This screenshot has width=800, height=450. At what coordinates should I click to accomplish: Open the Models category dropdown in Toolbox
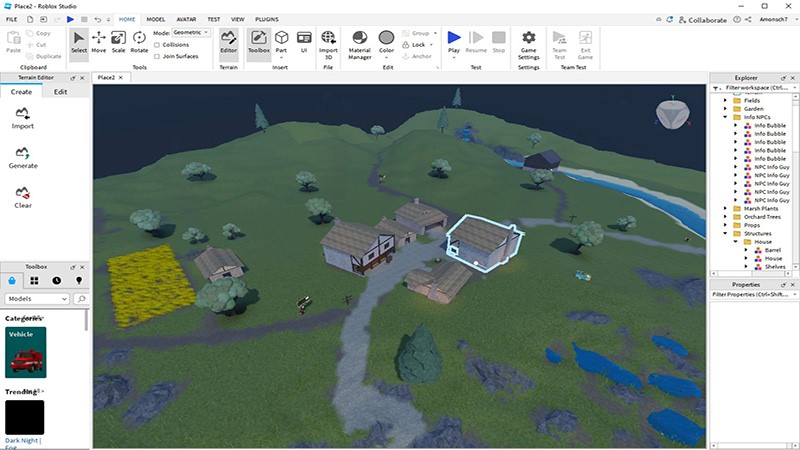[37, 299]
